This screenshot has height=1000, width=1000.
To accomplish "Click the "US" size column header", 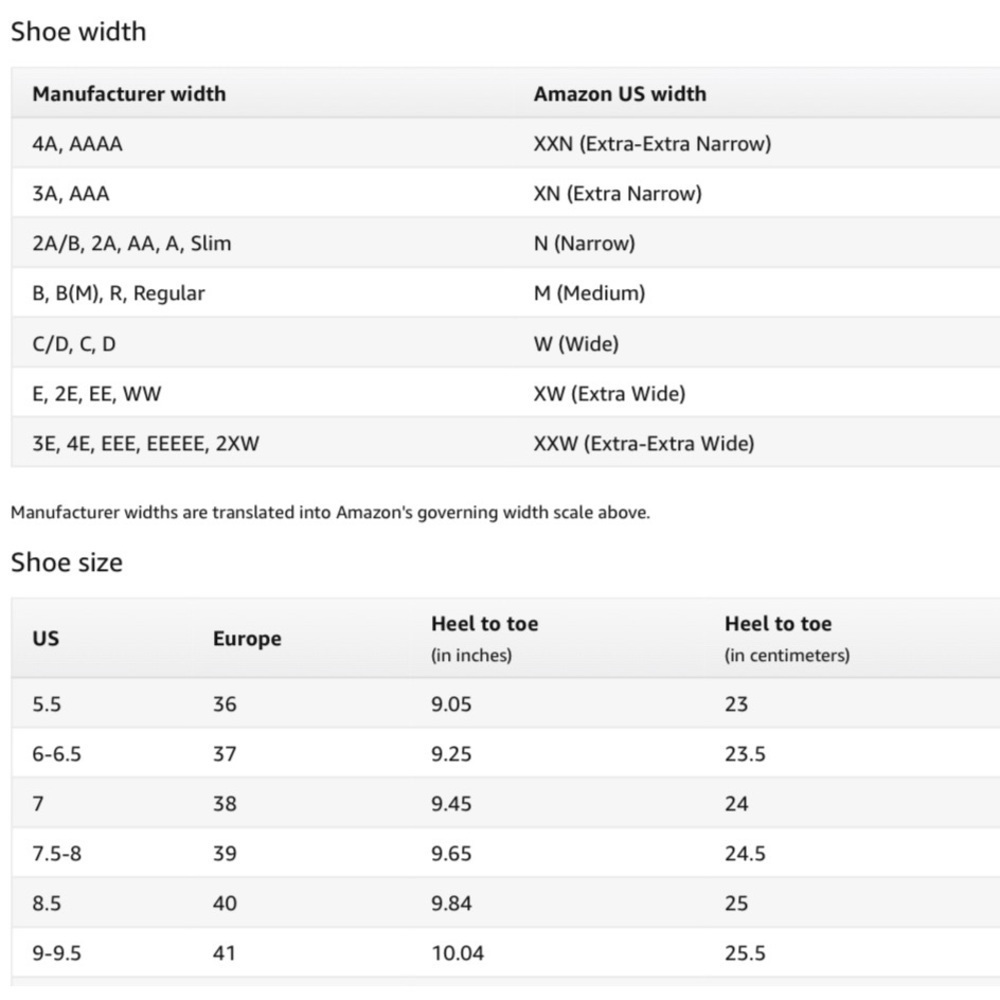I will (x=45, y=638).
